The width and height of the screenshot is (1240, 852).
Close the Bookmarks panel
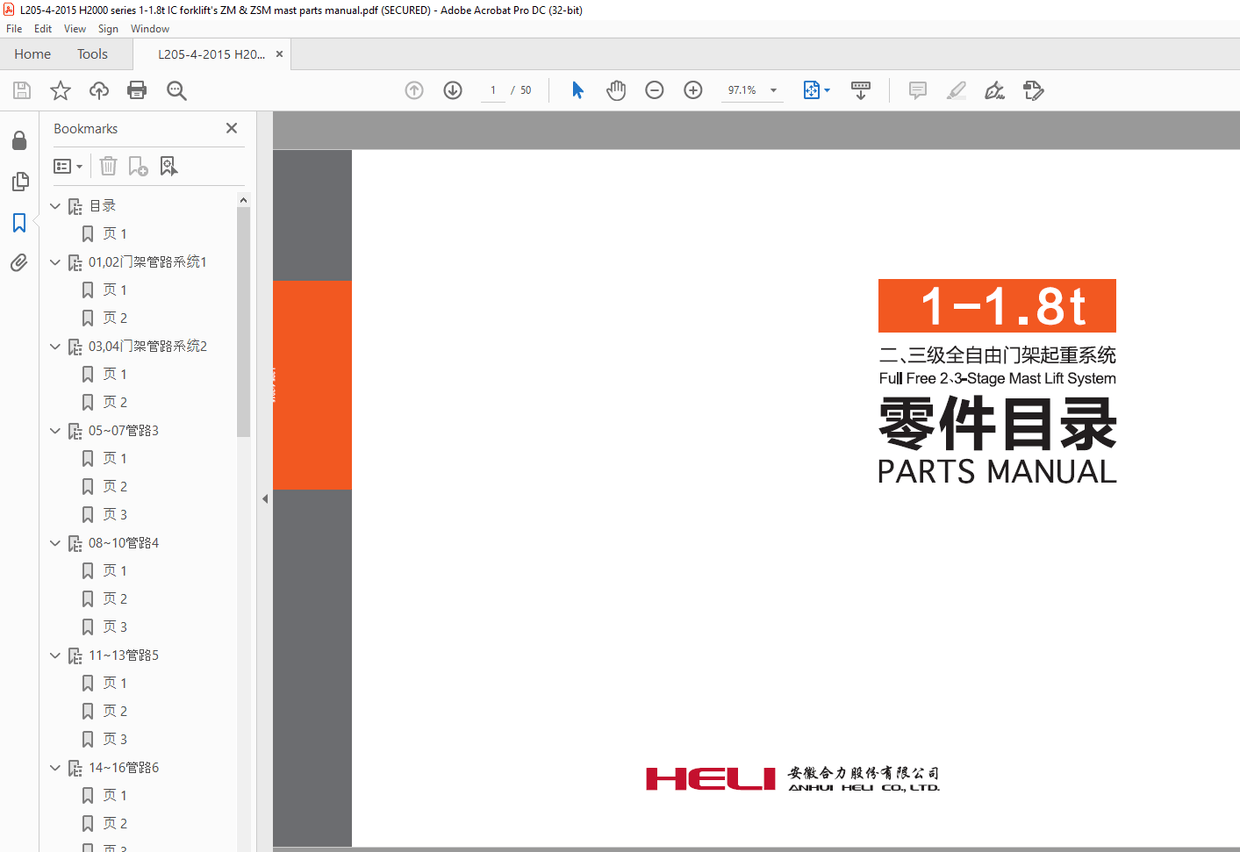pyautogui.click(x=232, y=128)
